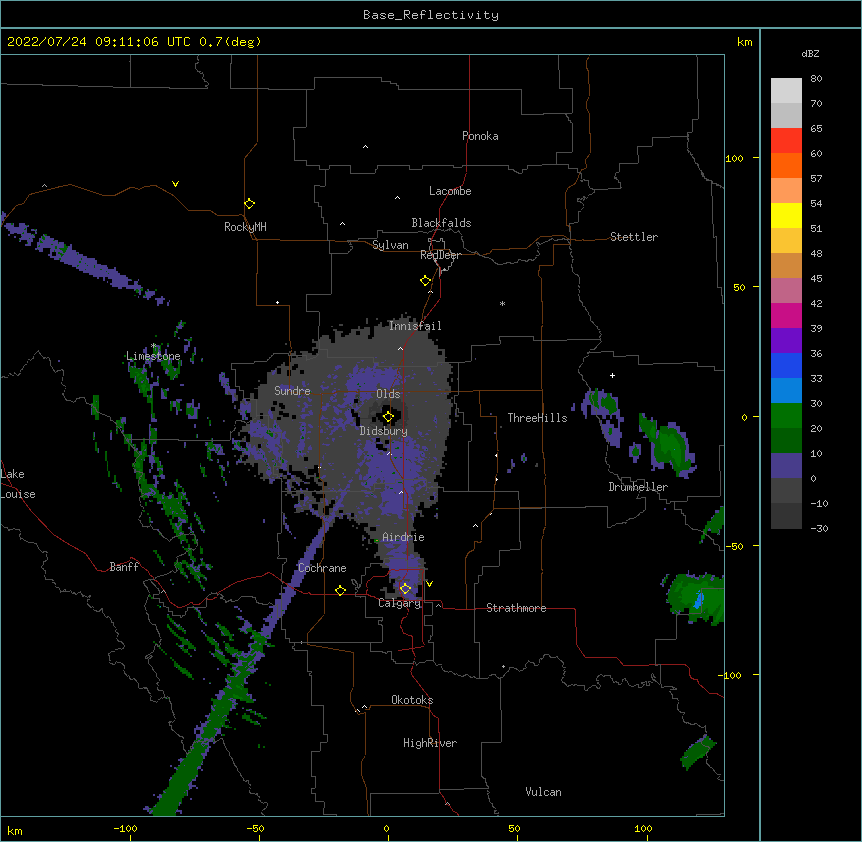Click the yellow radar site marker near Didsbury
Viewport: 862px width, 842px height.
pyautogui.click(x=388, y=417)
